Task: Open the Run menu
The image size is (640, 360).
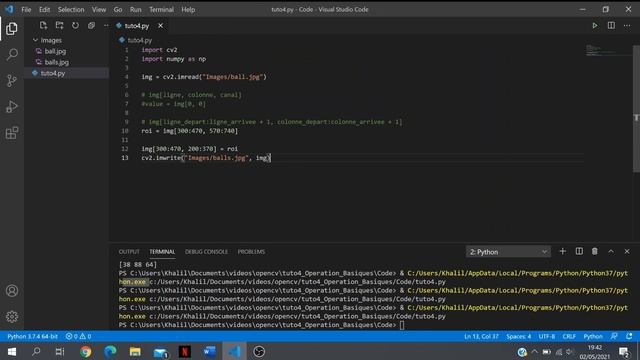Action: (136, 9)
